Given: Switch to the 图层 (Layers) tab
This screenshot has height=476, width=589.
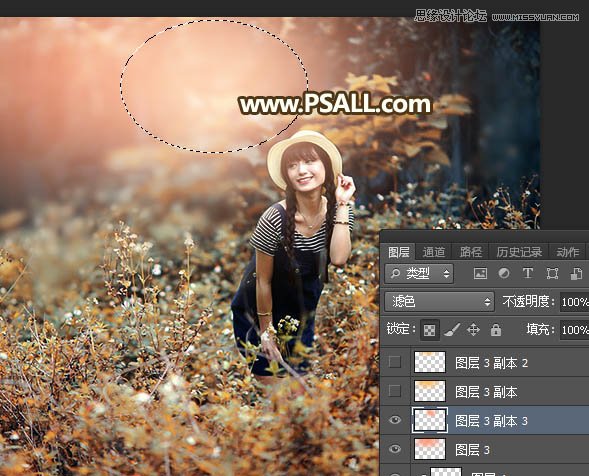Looking at the screenshot, I should pos(399,252).
